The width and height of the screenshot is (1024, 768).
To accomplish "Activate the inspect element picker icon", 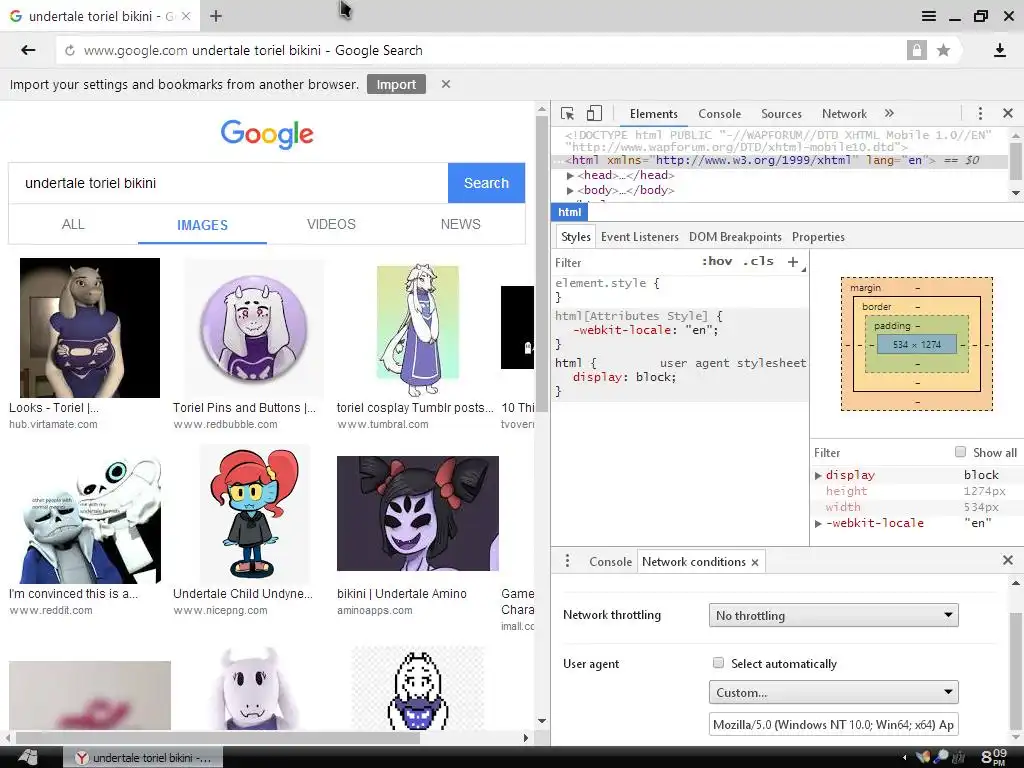I will pos(567,114).
